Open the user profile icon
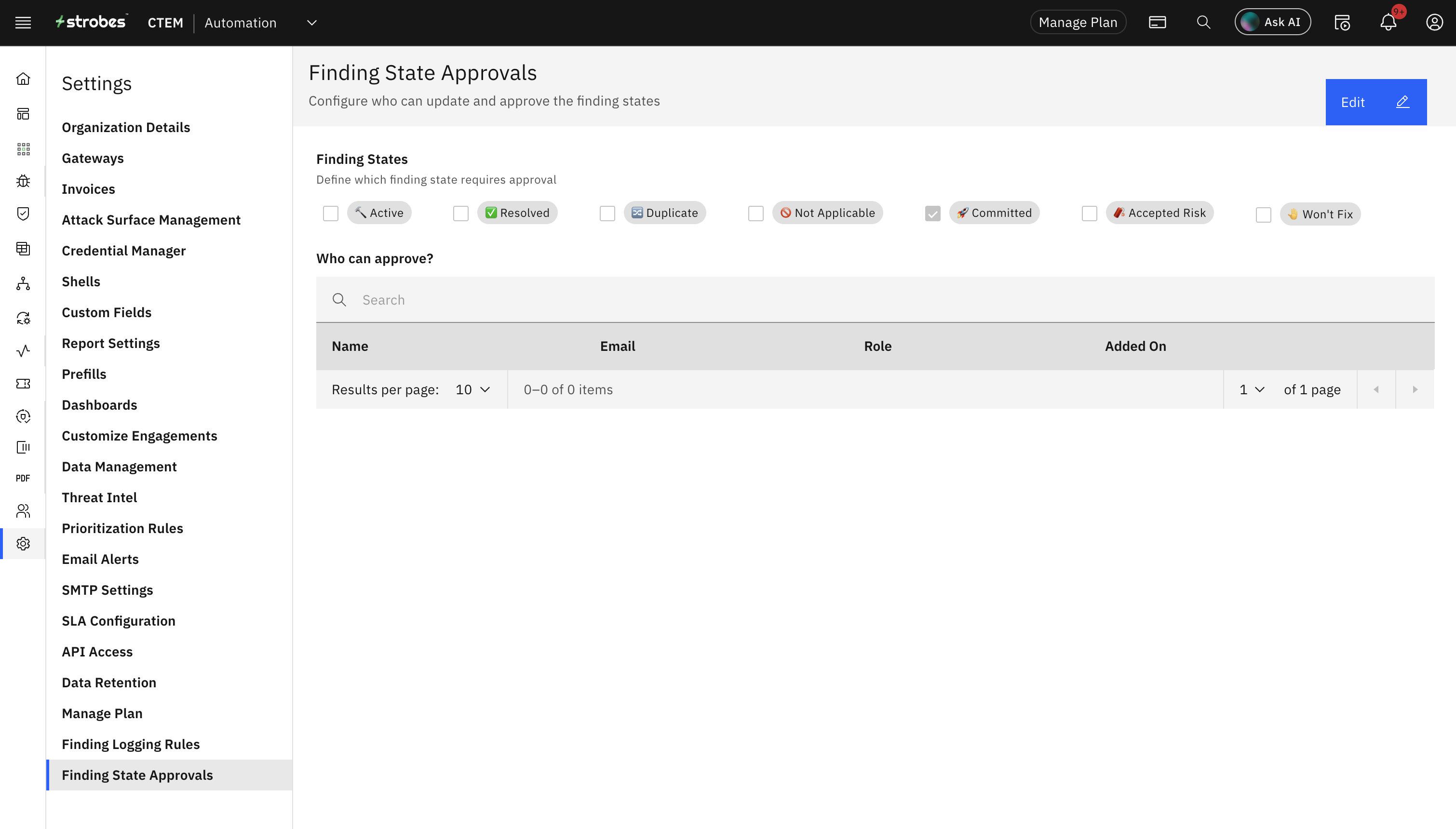This screenshot has height=829, width=1456. click(x=1434, y=23)
